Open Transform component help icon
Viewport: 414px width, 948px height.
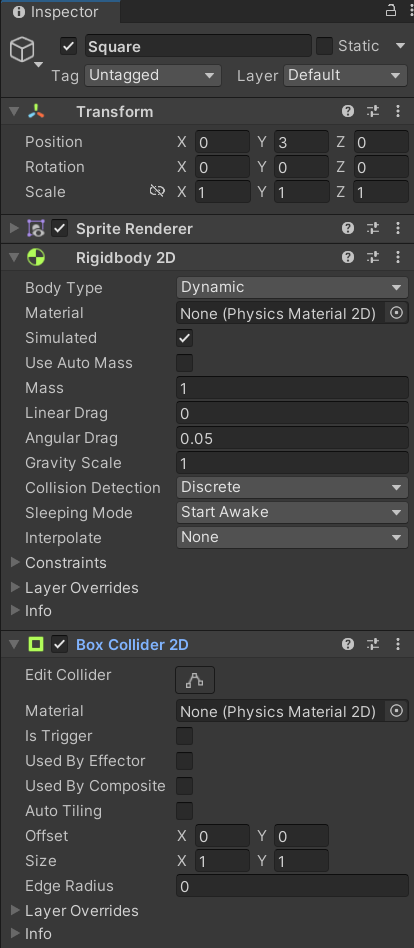point(348,111)
